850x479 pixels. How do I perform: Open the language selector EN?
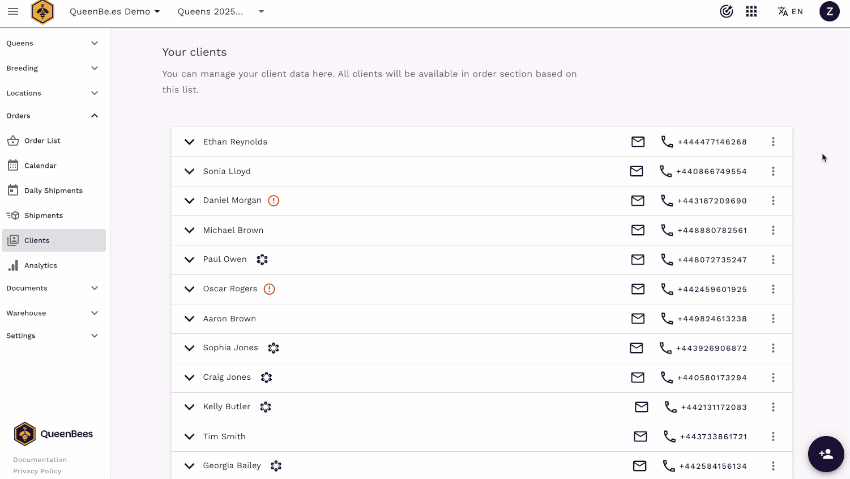tap(790, 11)
